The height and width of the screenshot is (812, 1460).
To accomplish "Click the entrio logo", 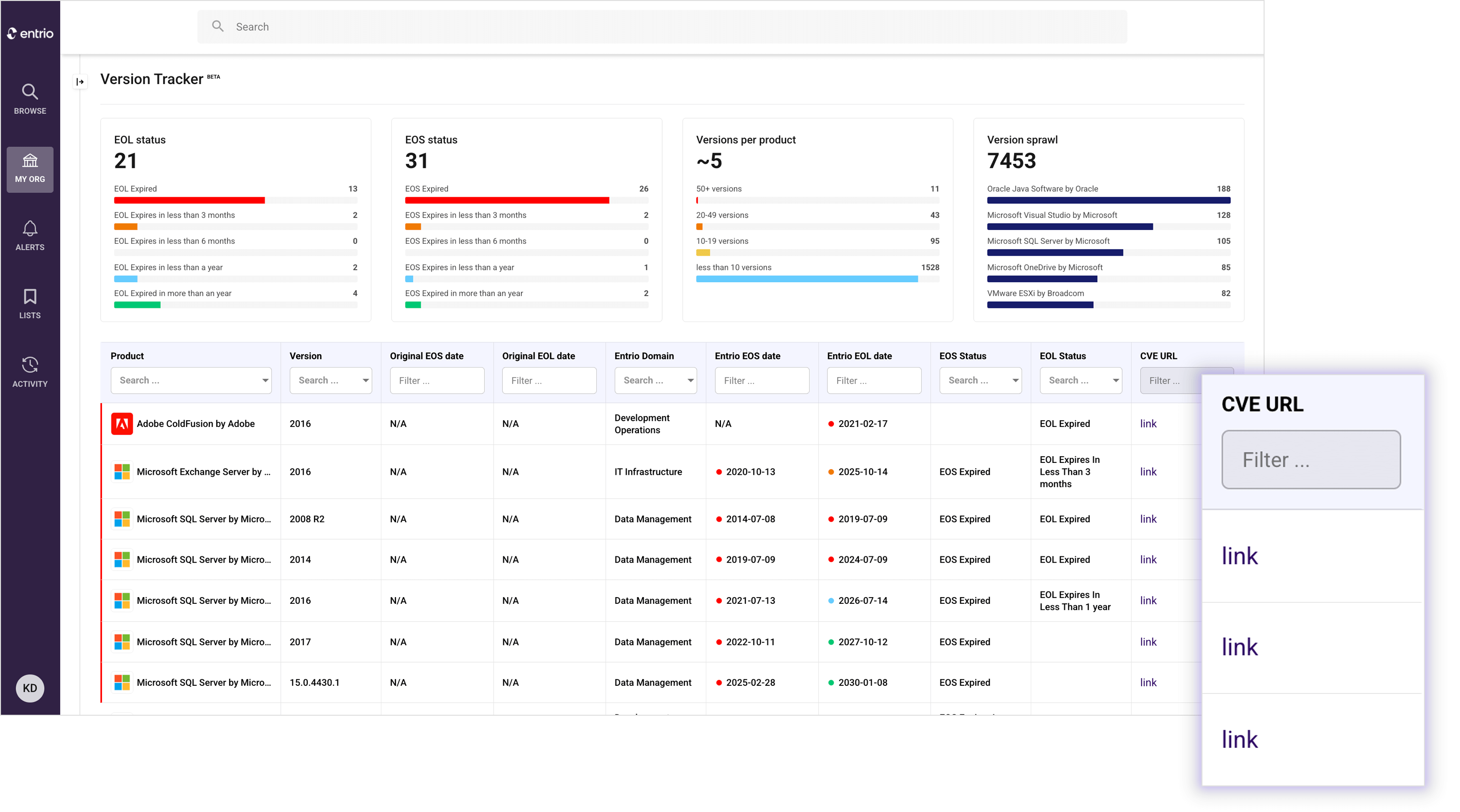I will tap(30, 33).
